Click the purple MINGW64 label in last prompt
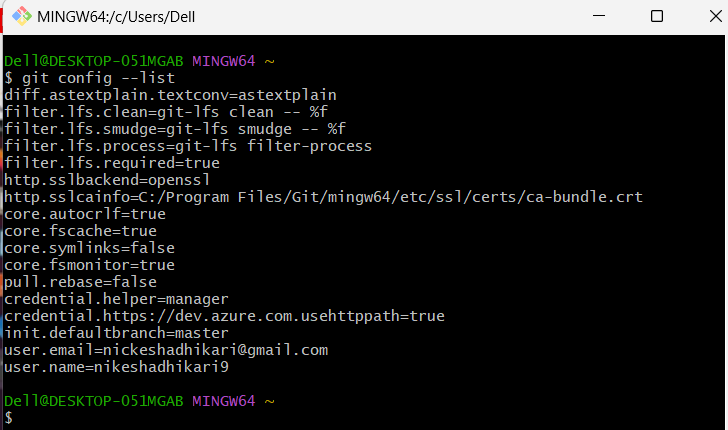Viewport: 728px width, 430px height. (224, 401)
